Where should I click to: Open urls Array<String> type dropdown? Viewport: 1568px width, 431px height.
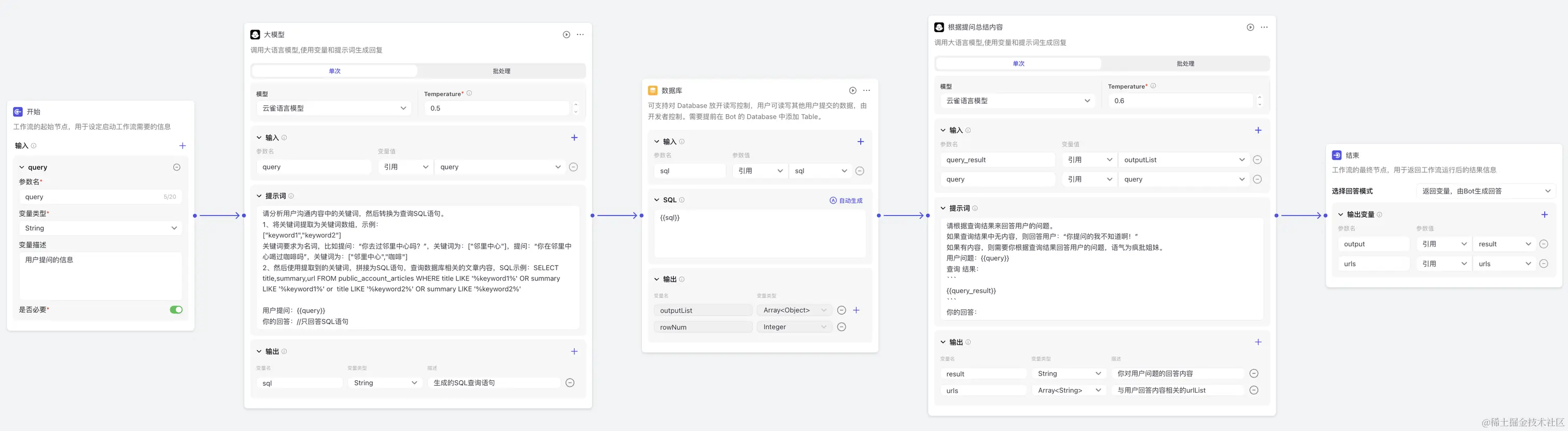pyautogui.click(x=1070, y=390)
